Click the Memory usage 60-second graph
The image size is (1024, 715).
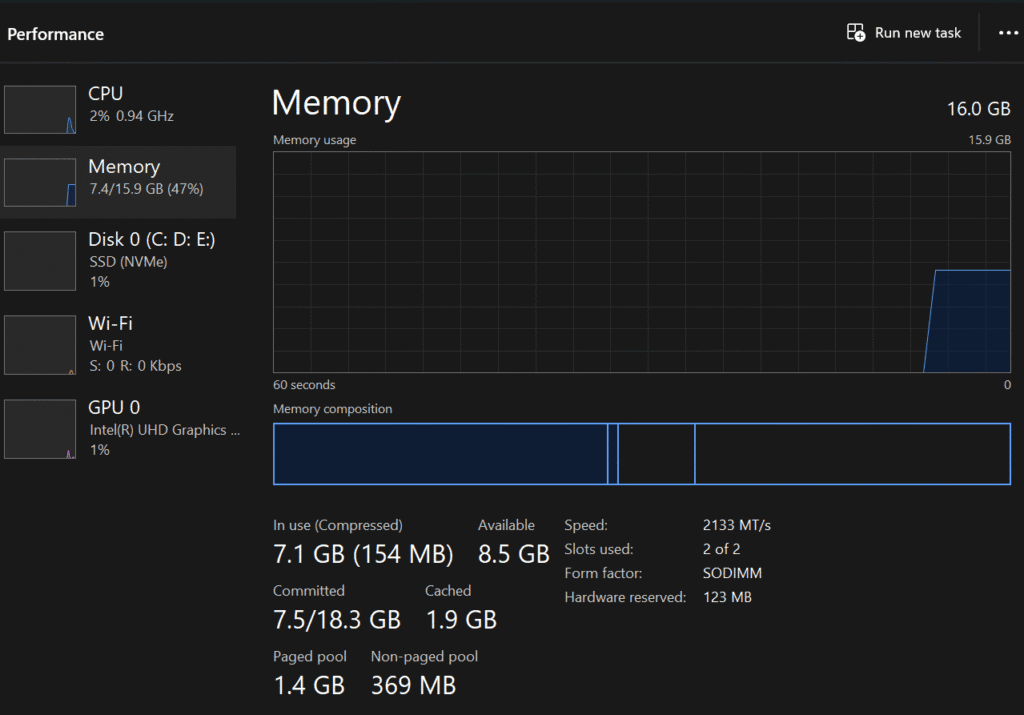point(641,262)
